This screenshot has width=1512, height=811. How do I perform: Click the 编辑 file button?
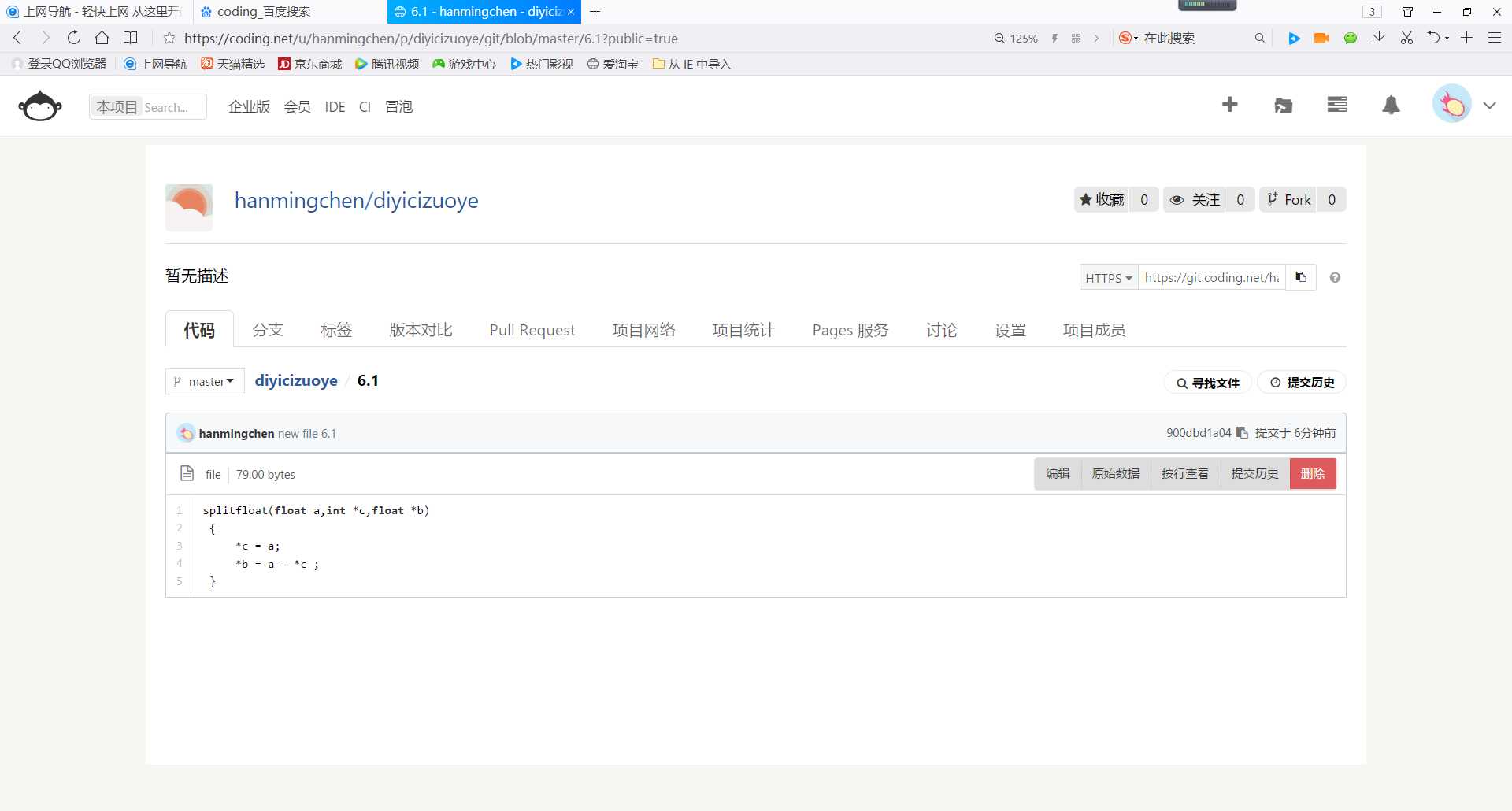click(x=1058, y=473)
